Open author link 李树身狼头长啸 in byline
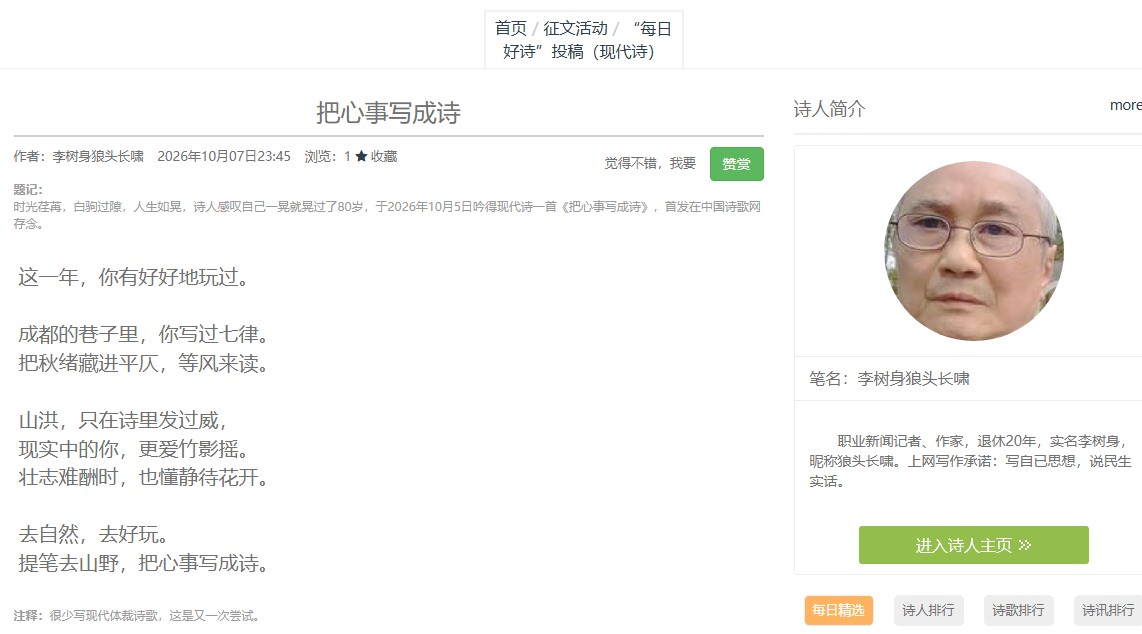The width and height of the screenshot is (1142, 634). pos(98,156)
